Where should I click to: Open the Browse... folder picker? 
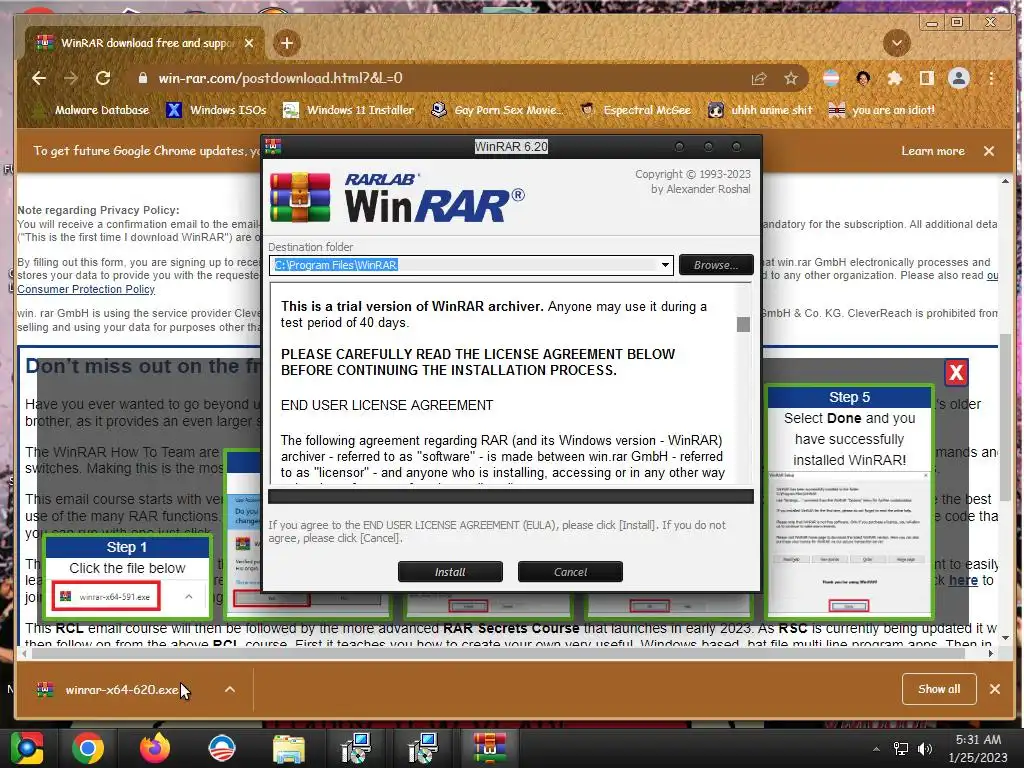716,264
